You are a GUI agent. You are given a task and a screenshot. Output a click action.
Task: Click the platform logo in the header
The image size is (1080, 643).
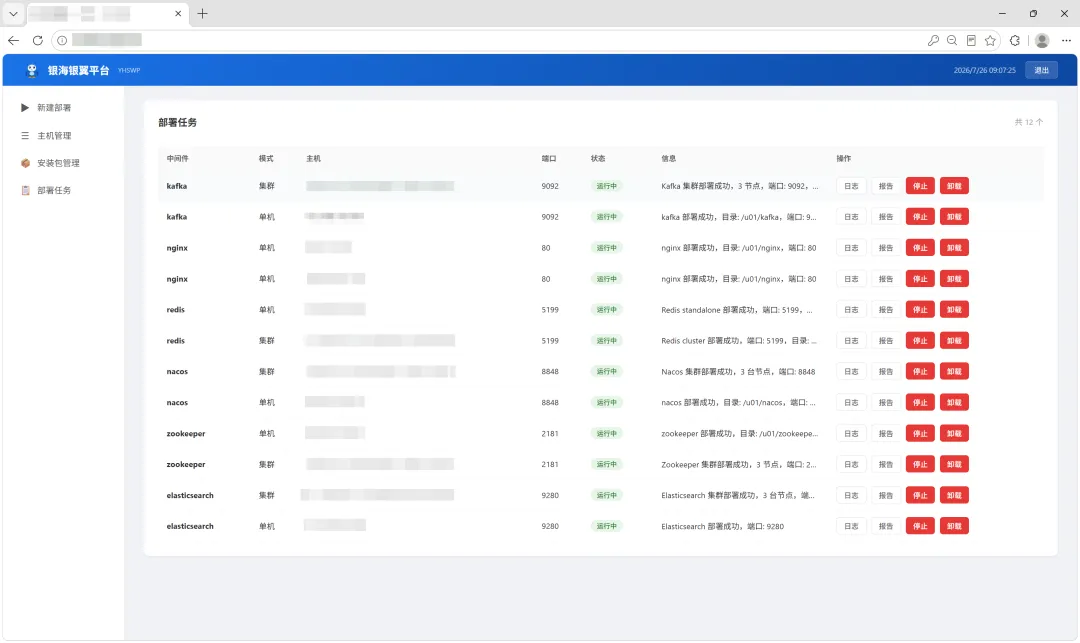coord(32,70)
